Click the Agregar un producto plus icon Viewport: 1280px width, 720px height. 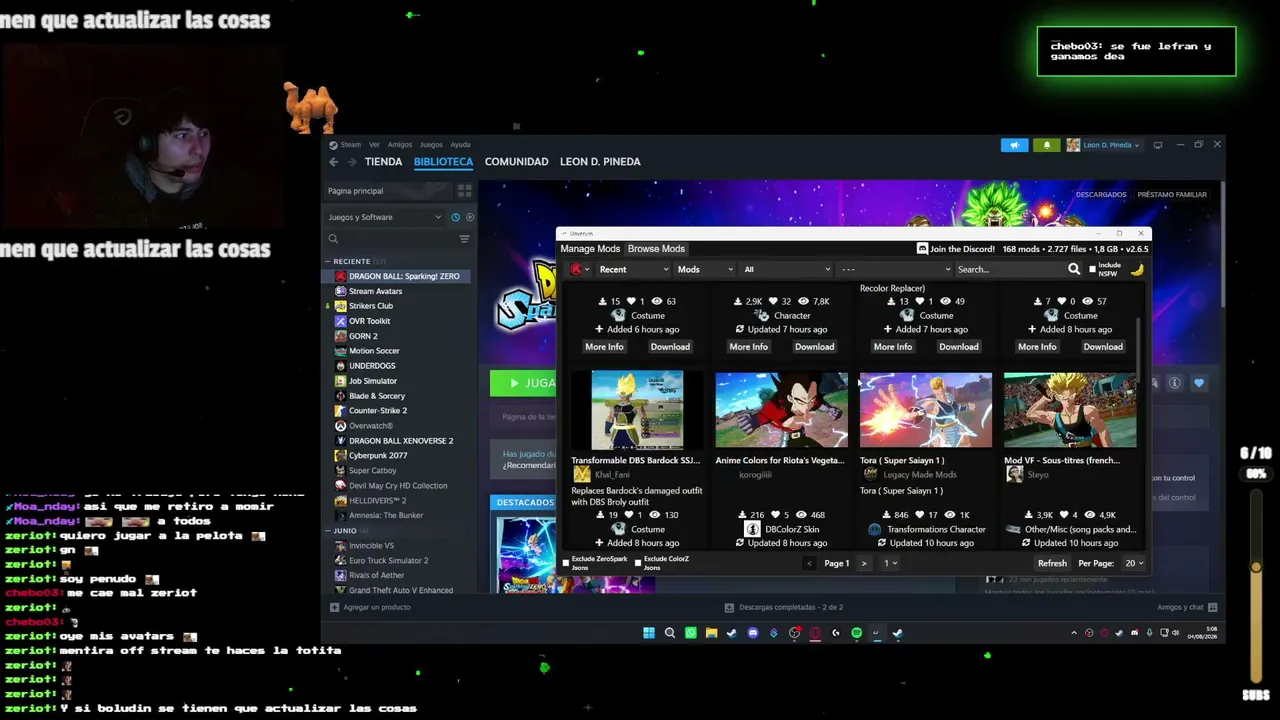tap(335, 607)
